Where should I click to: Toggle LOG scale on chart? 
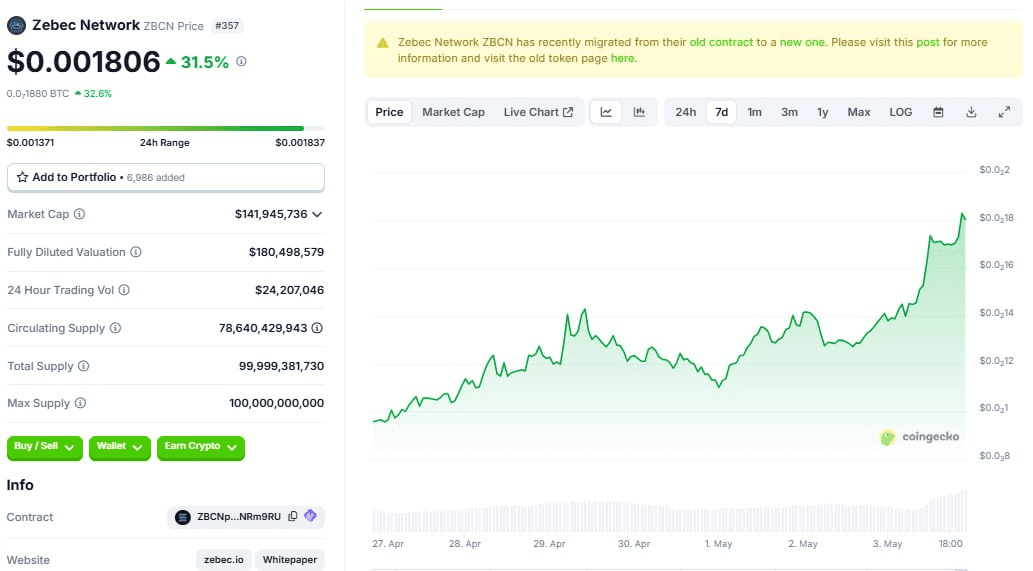click(901, 112)
